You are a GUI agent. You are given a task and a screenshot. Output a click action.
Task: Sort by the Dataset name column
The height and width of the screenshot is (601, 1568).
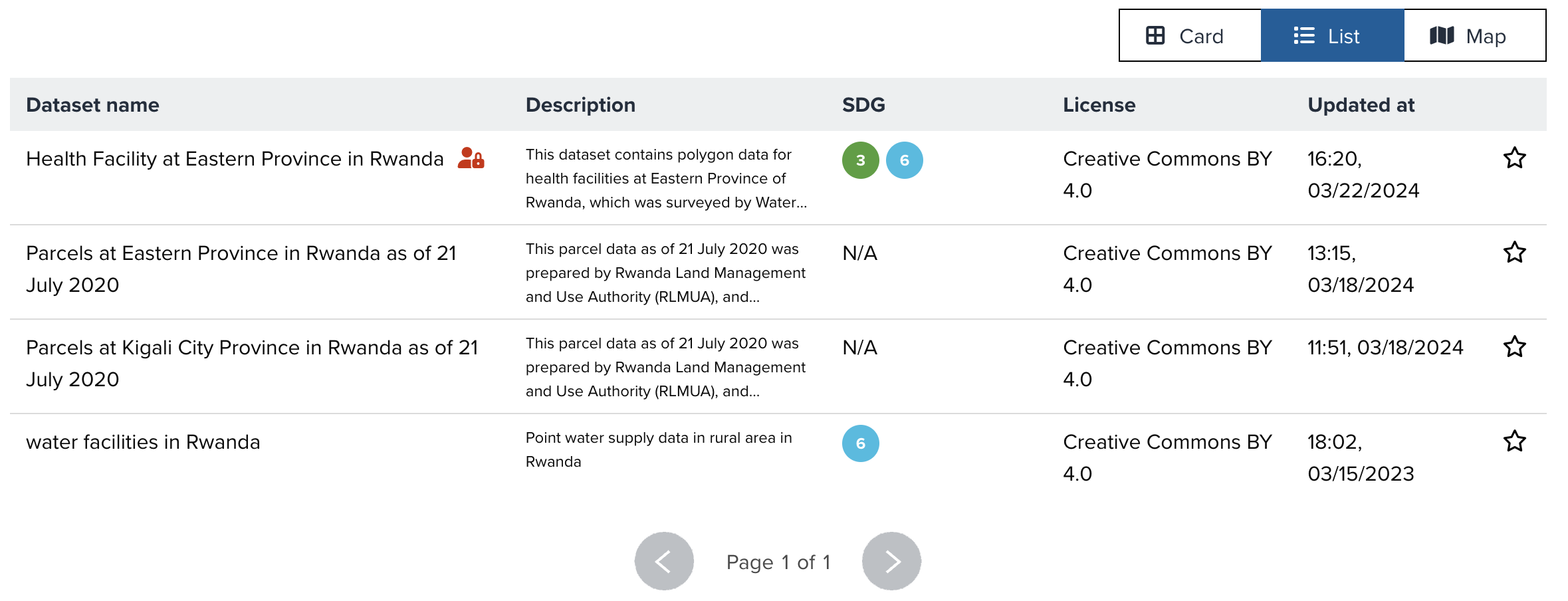[92, 104]
